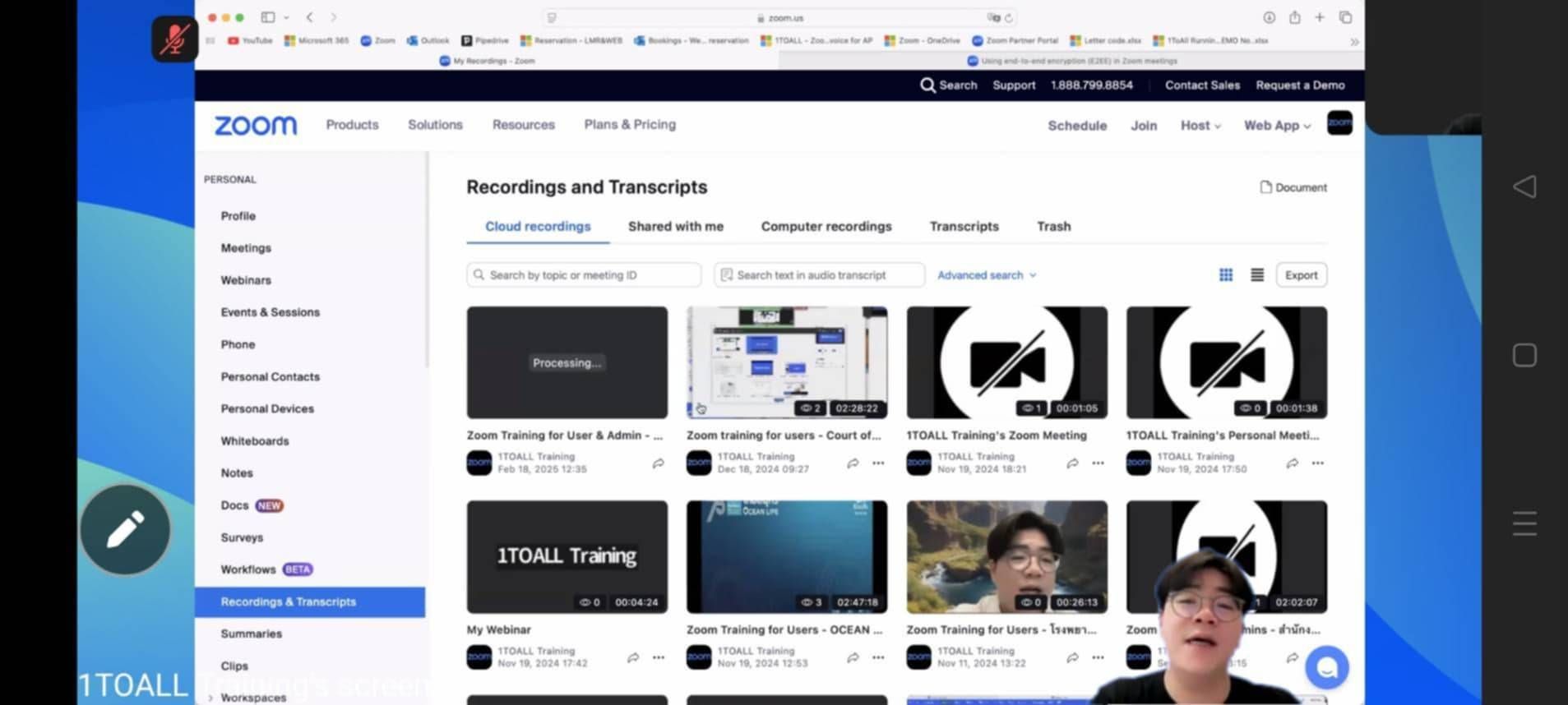The image size is (1568, 705).
Task: Share the My Webinar recording
Action: coord(633,657)
